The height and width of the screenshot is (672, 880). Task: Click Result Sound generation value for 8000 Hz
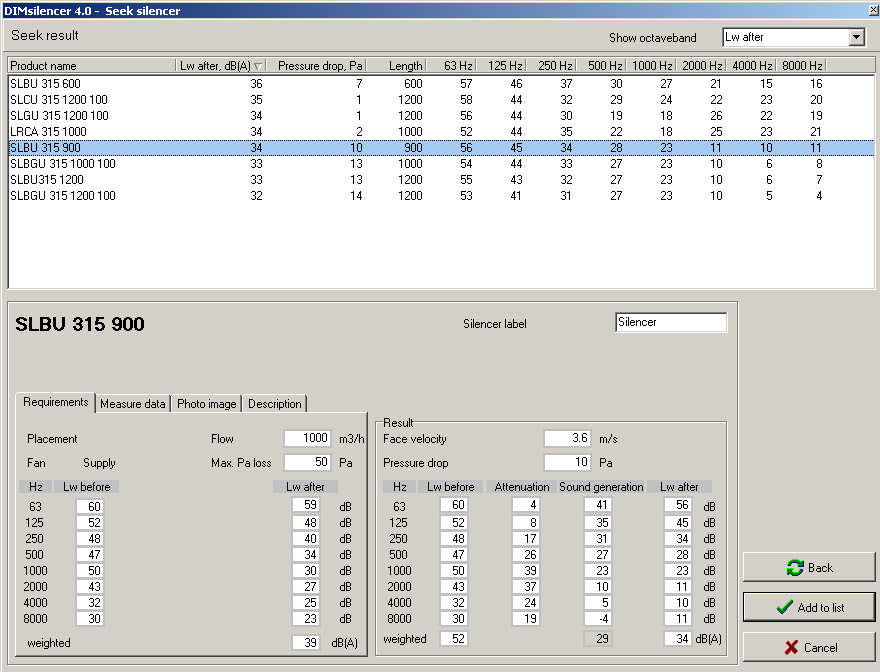click(x=598, y=619)
